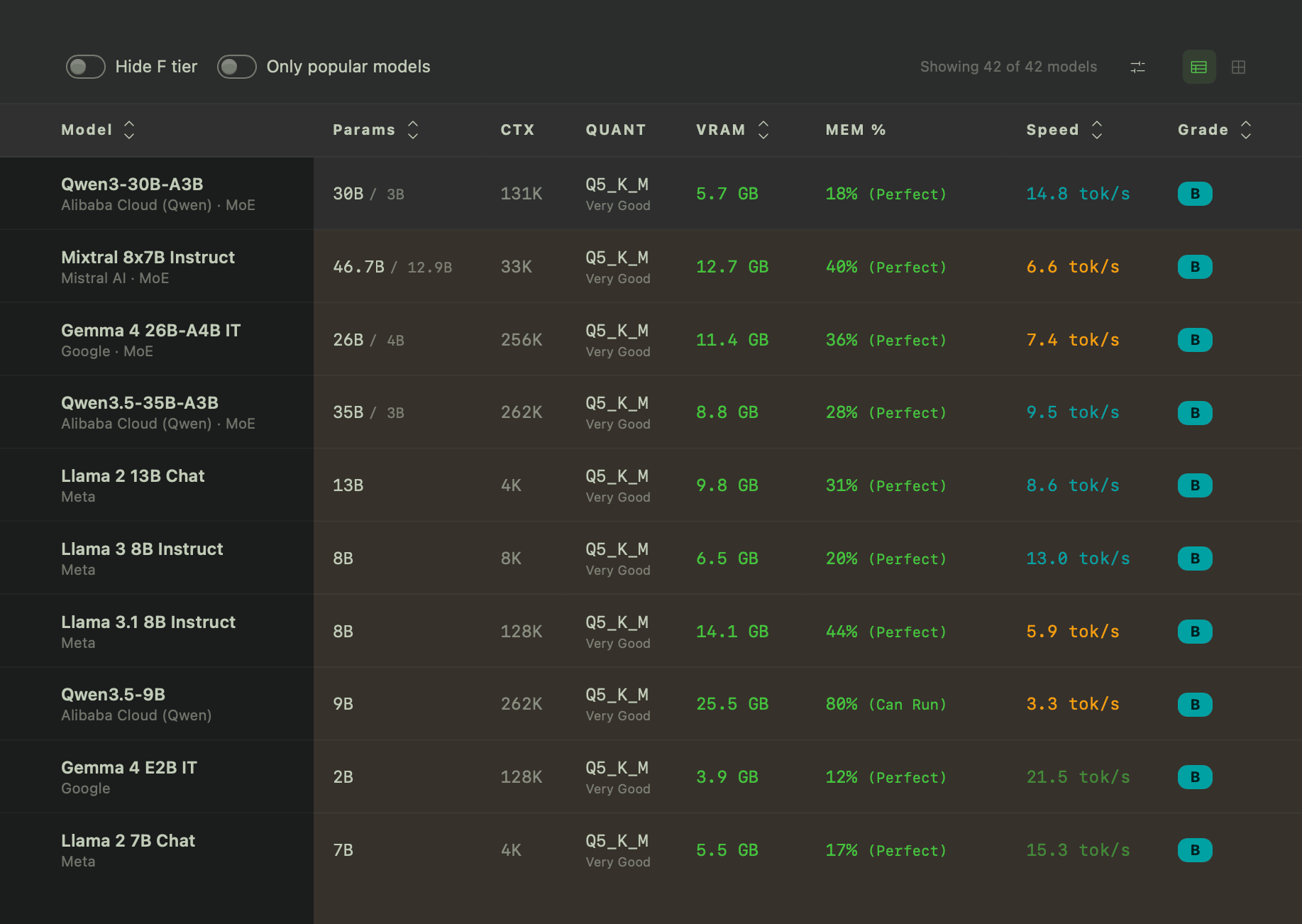Click the QUANT column header

(616, 130)
